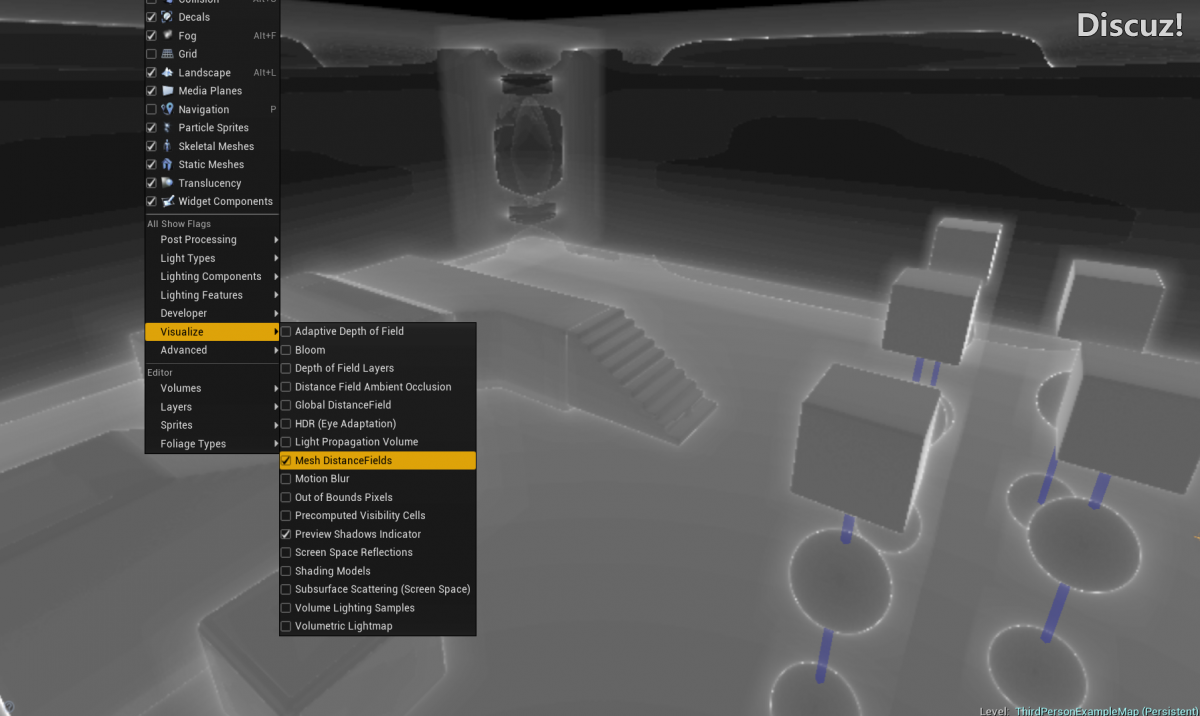Image resolution: width=1200 pixels, height=716 pixels.
Task: Enable the Navigation checkbox
Action: (x=151, y=109)
